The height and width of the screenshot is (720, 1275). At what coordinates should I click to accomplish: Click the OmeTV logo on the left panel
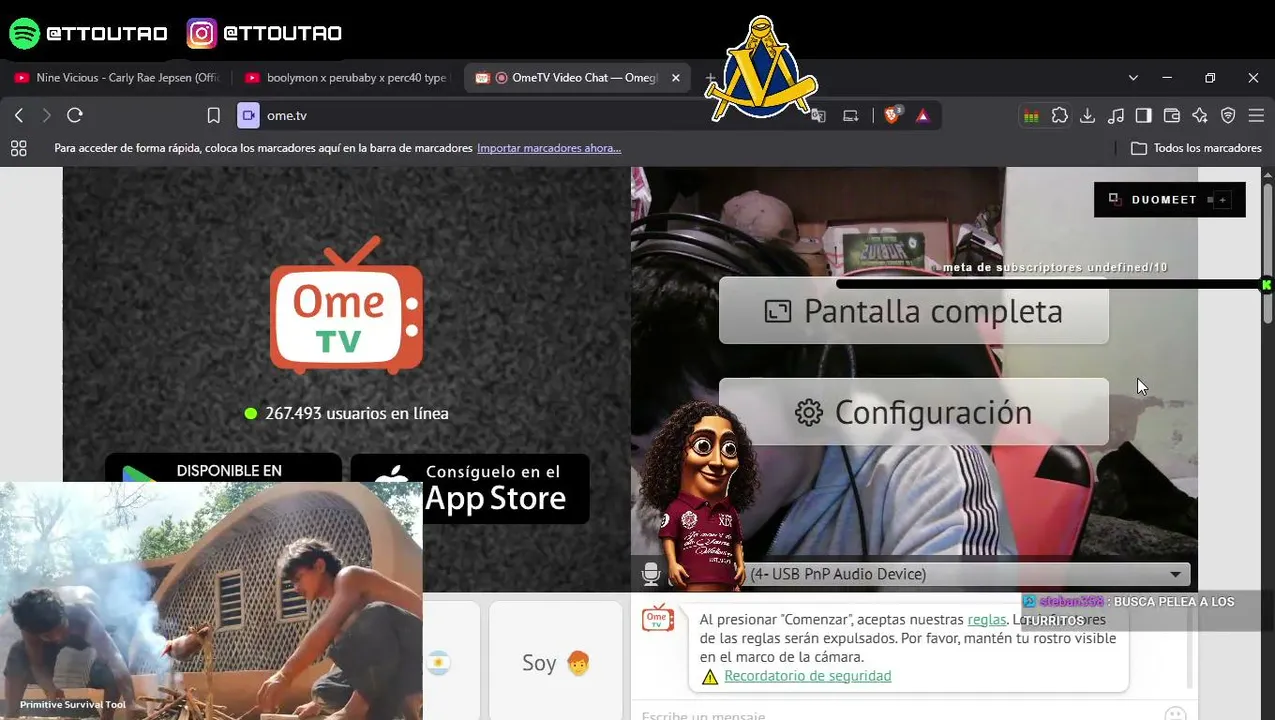(347, 305)
